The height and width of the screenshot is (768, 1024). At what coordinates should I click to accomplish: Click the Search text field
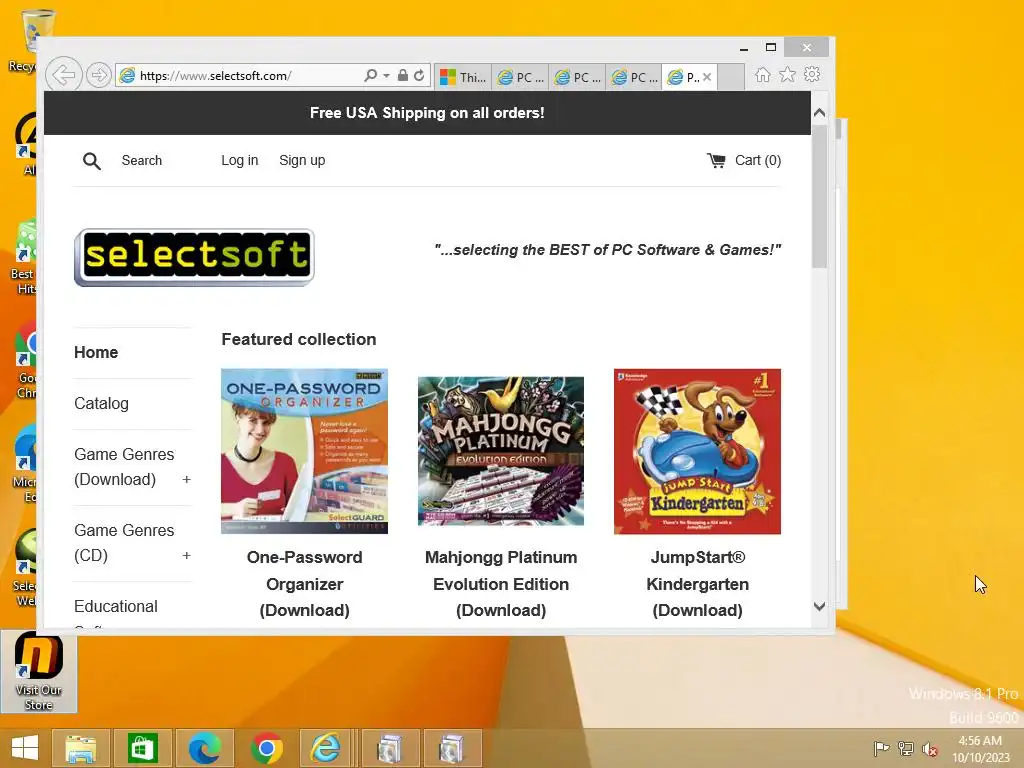(142, 161)
